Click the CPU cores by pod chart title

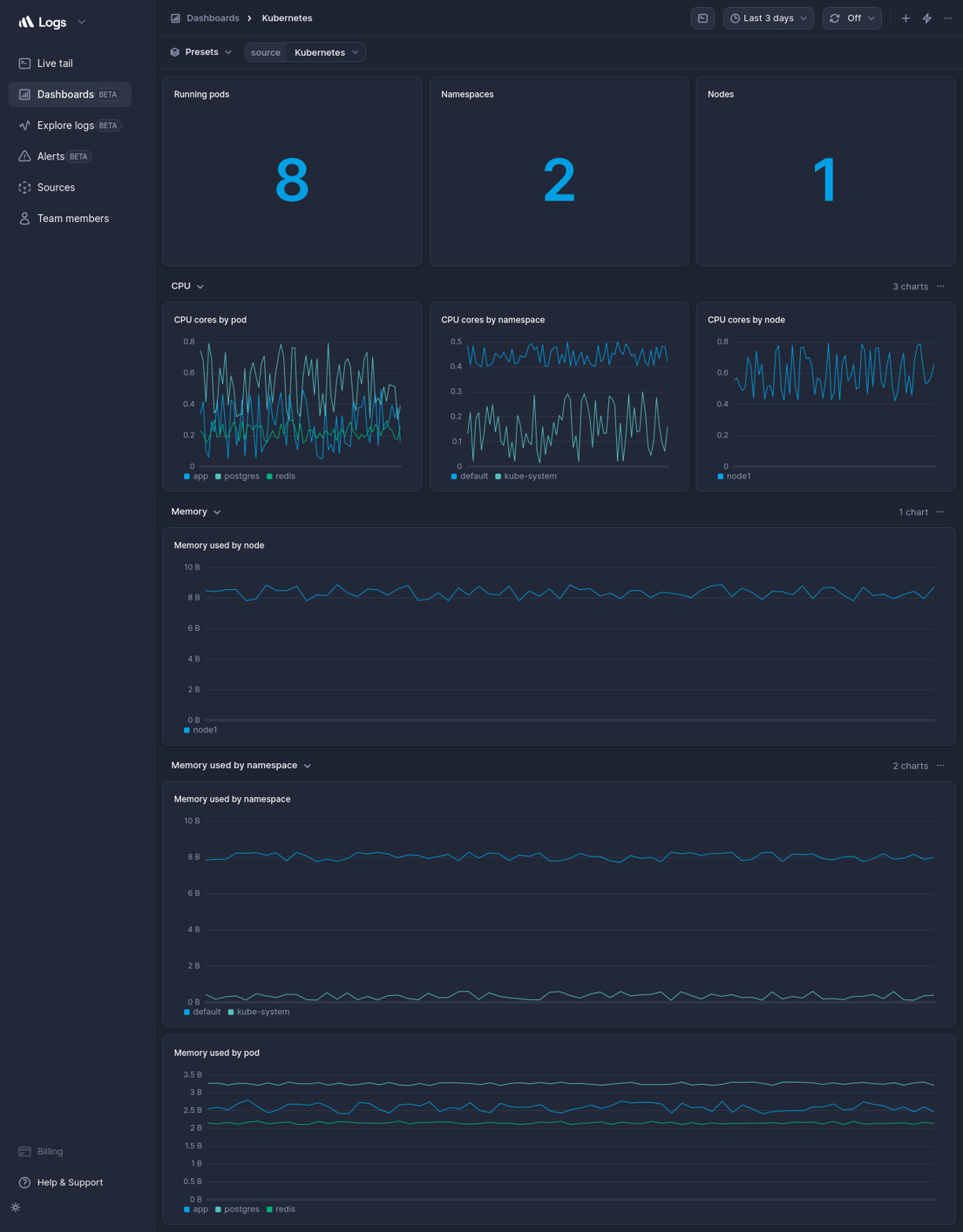pos(210,320)
